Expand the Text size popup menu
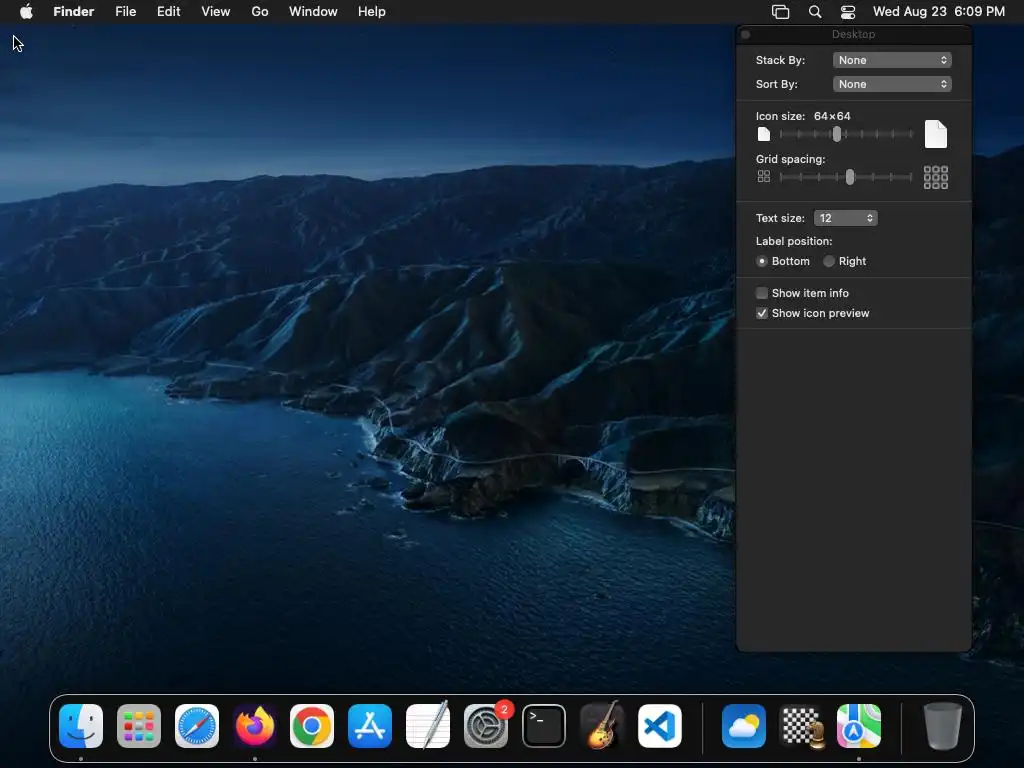The width and height of the screenshot is (1024, 768). pyautogui.click(x=845, y=218)
